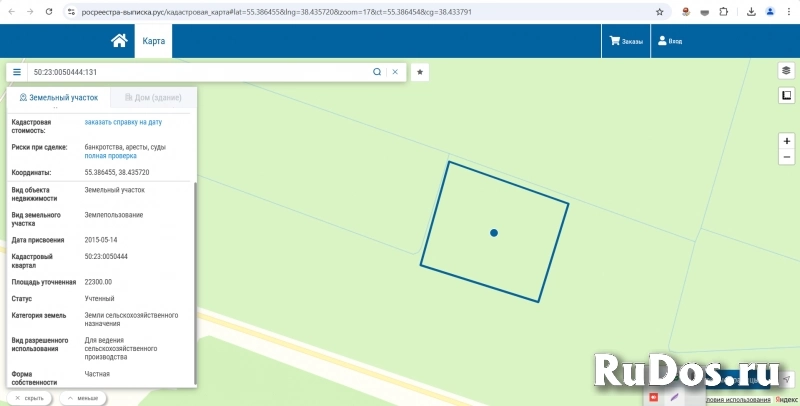Clear the cadastral number search
Viewport: 800px width, 406px height.
point(395,72)
